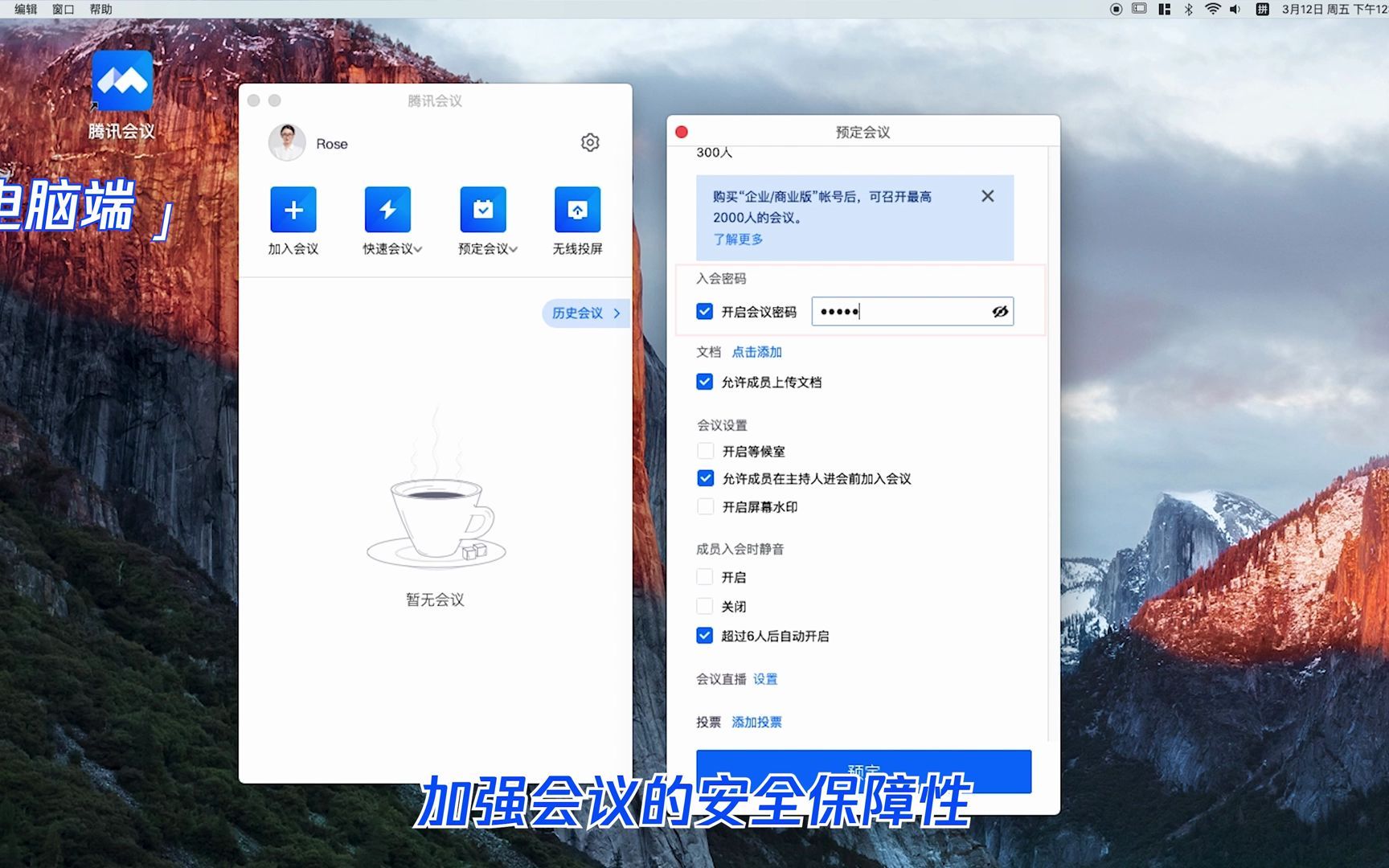Toggle 超过6人后自动开启 checkbox
This screenshot has height=868, width=1389.
pyautogui.click(x=704, y=636)
